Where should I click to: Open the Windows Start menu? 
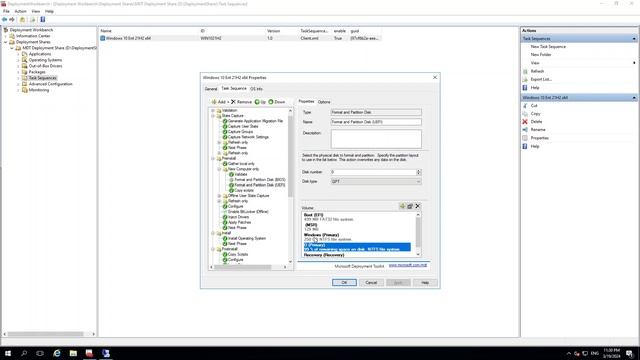[8, 353]
